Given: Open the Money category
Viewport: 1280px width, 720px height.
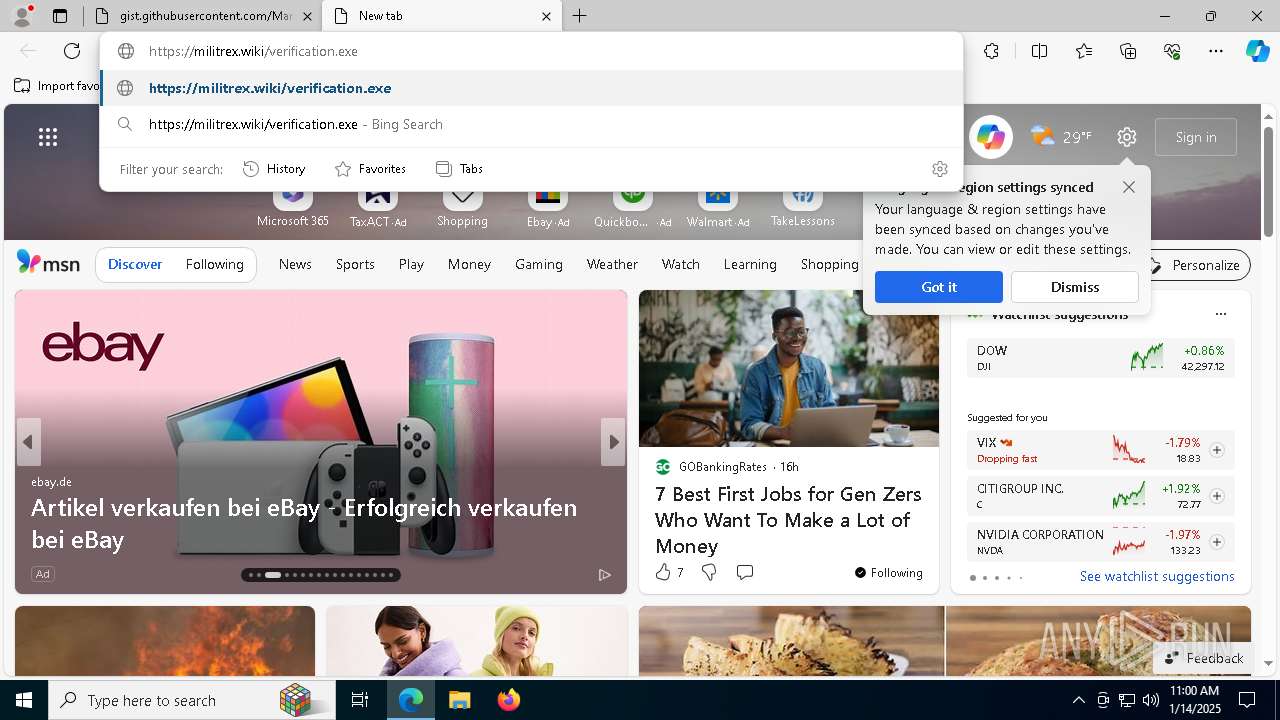Looking at the screenshot, I should [469, 264].
